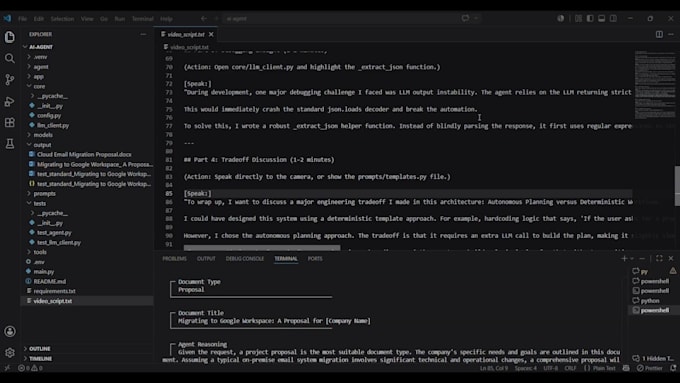Image resolution: width=680 pixels, height=383 pixels.
Task: Change file encoding UTF-8
Action: [551, 368]
